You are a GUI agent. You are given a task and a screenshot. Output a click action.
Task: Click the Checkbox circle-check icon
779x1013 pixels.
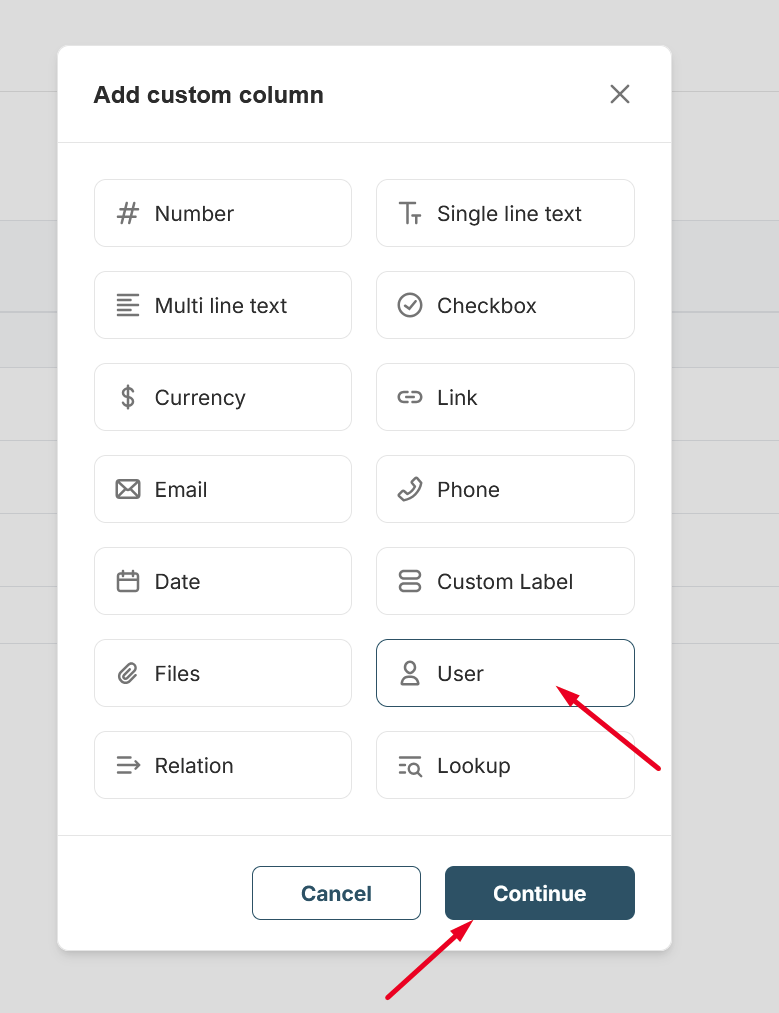pos(410,305)
